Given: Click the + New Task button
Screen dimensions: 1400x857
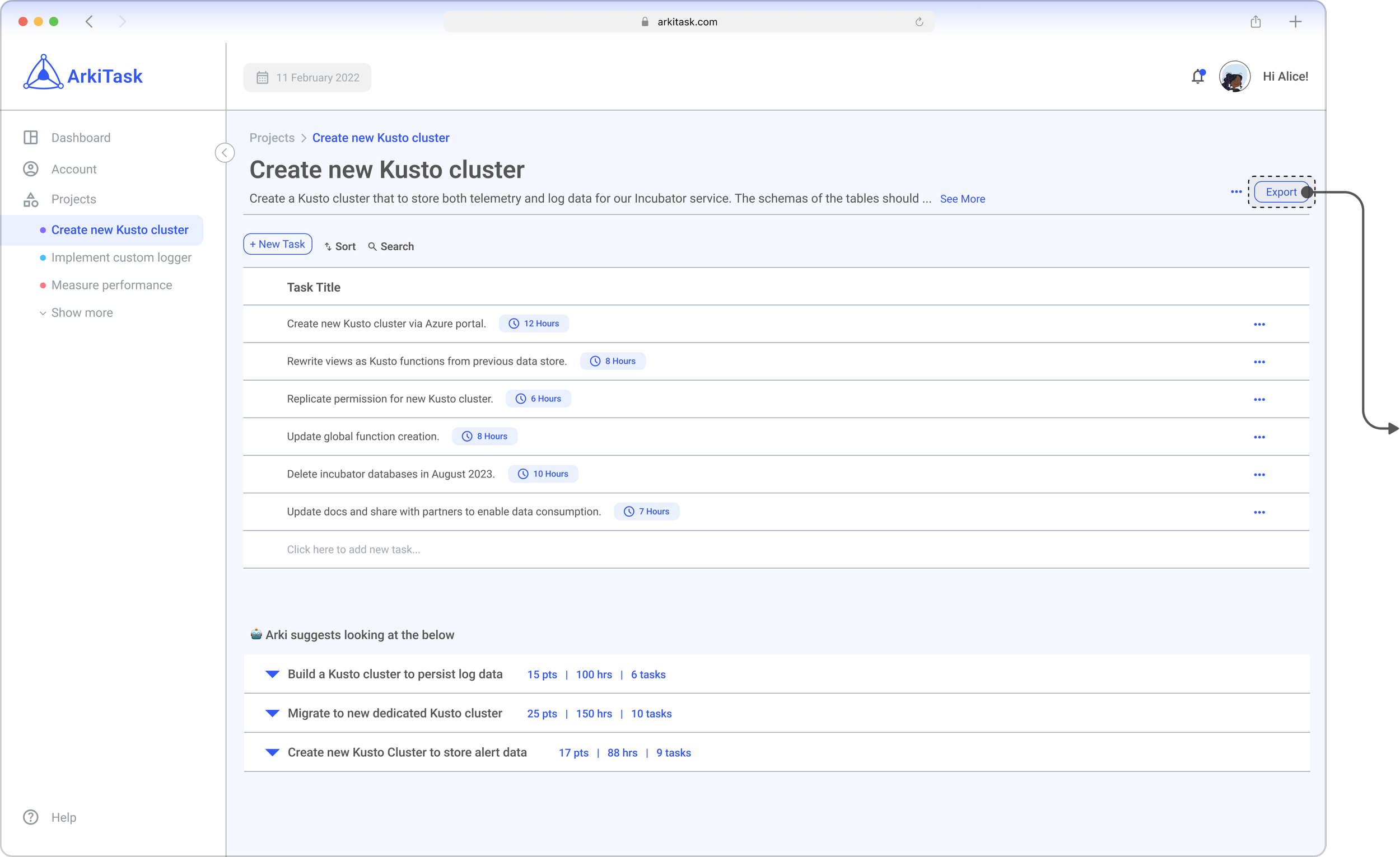Looking at the screenshot, I should 277,244.
